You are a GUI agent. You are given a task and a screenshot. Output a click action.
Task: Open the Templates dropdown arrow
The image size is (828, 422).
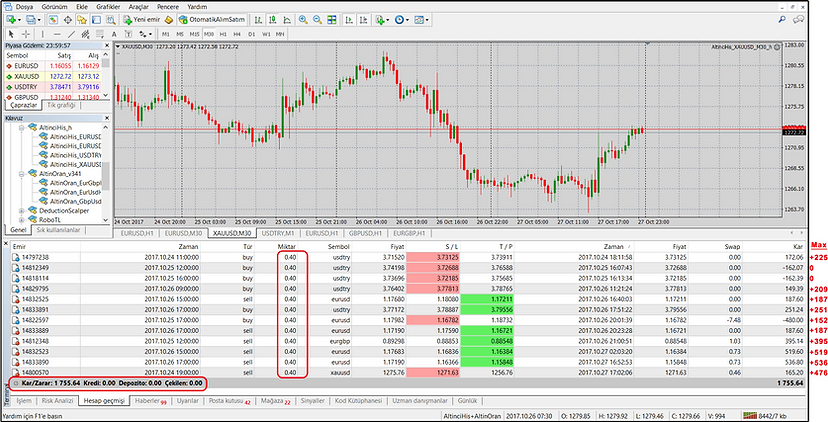(x=427, y=20)
